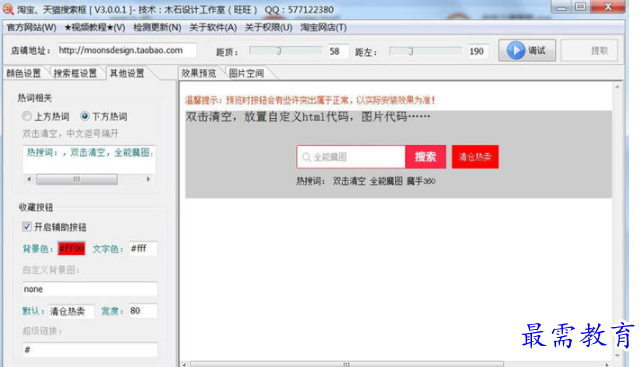Click the red 搜索 button in preview
The image size is (643, 367).
(x=425, y=157)
